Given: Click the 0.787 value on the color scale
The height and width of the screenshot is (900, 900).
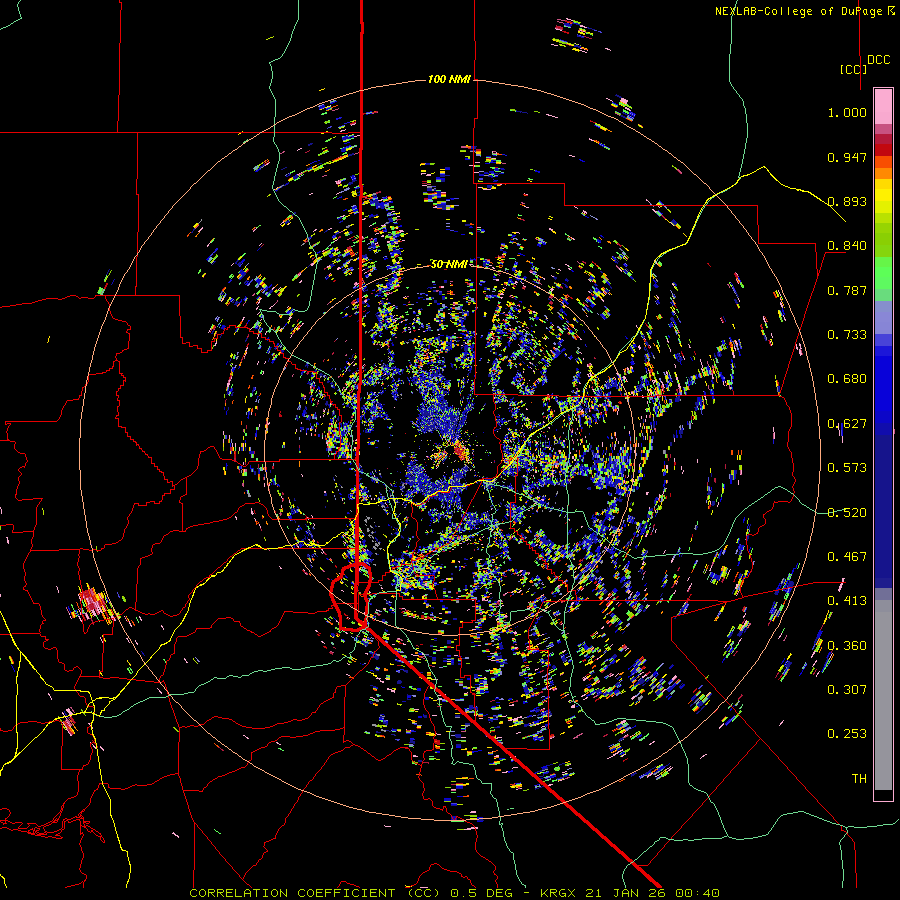Looking at the screenshot, I should click(x=847, y=290).
